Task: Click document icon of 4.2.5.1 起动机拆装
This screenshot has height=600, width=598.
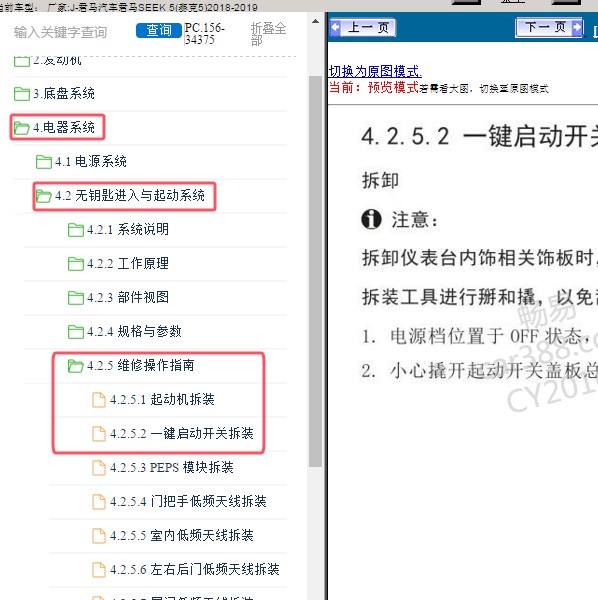Action: (x=99, y=400)
